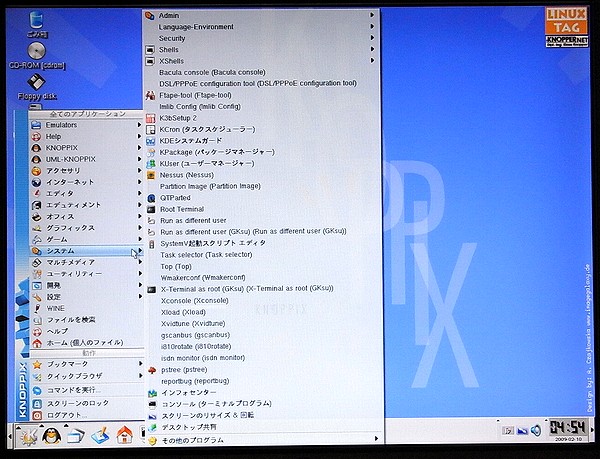This screenshot has height=459, width=600.
Task: Launch DSL/PPPoE configuration tool
Action: click(x=258, y=83)
